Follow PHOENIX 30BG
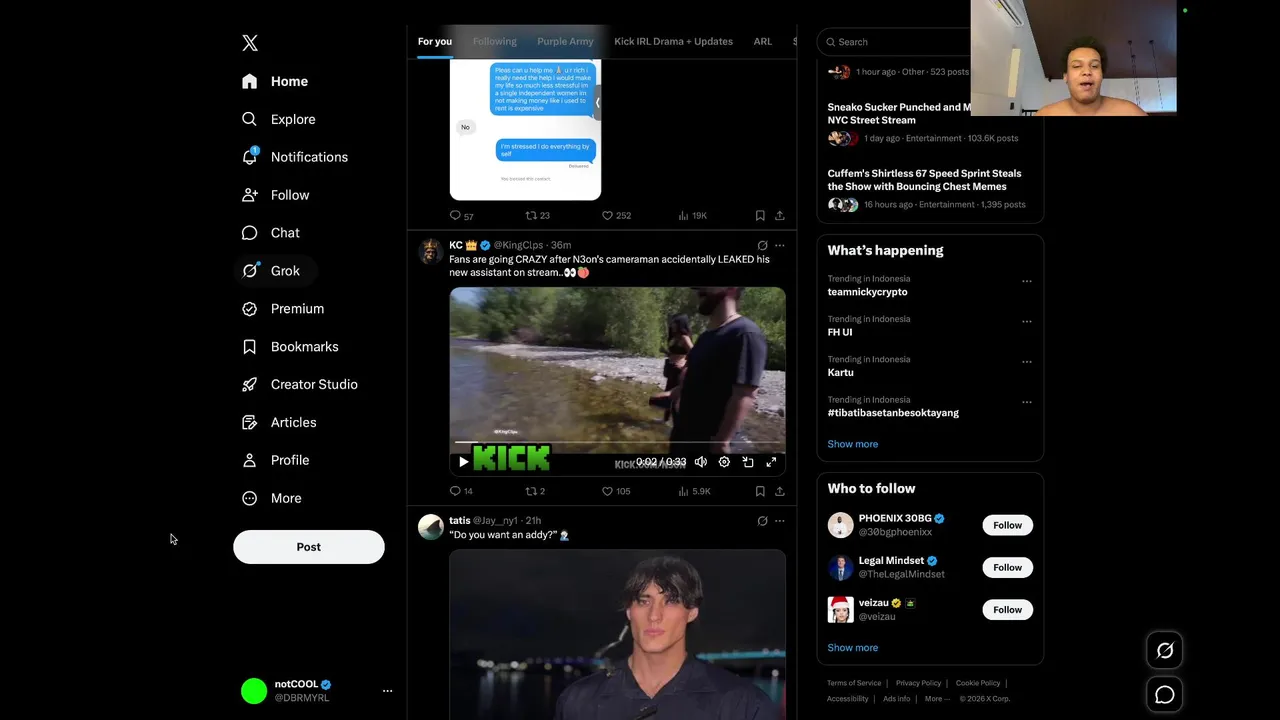Screen dimensions: 1280x720 coord(1007,525)
